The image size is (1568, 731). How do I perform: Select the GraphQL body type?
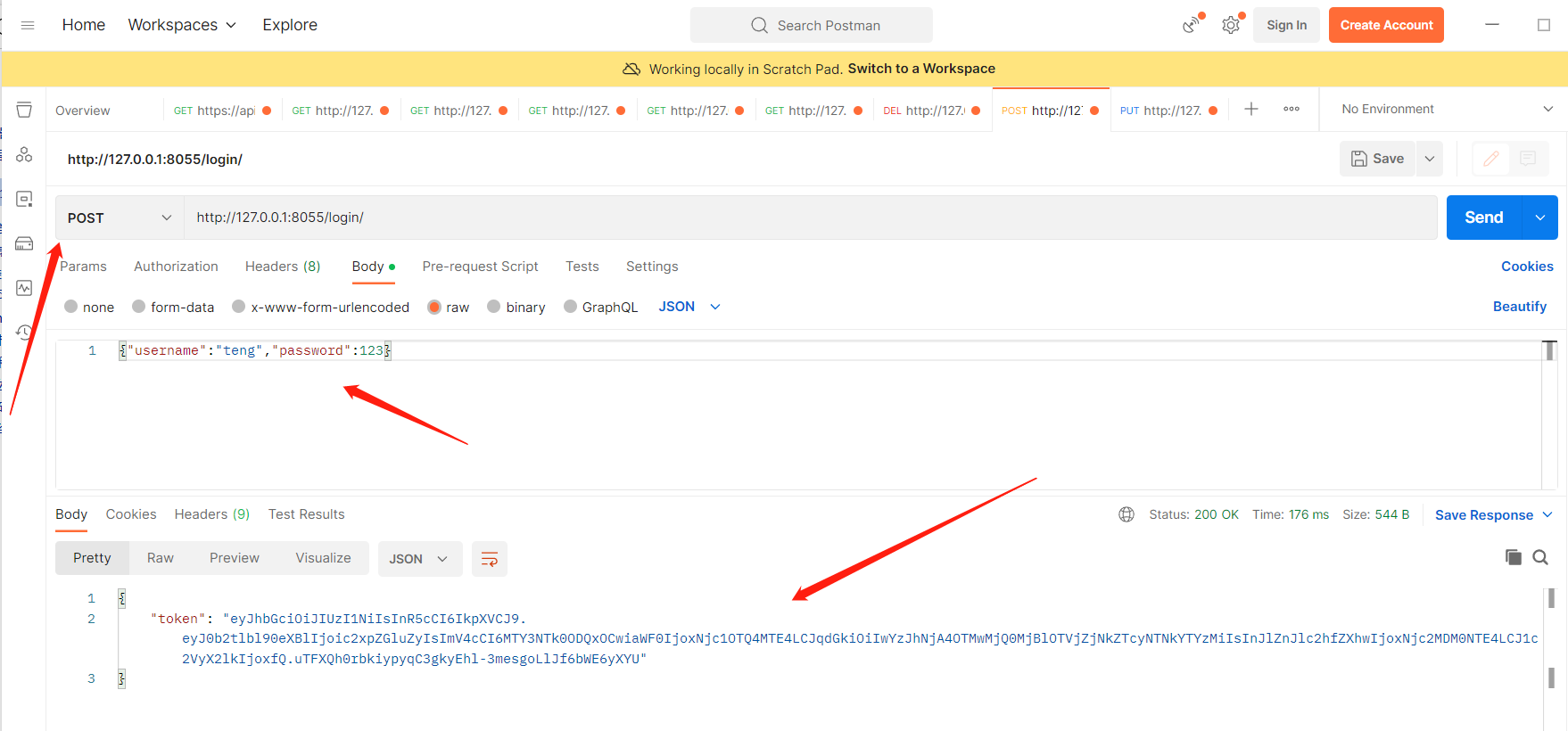click(571, 307)
